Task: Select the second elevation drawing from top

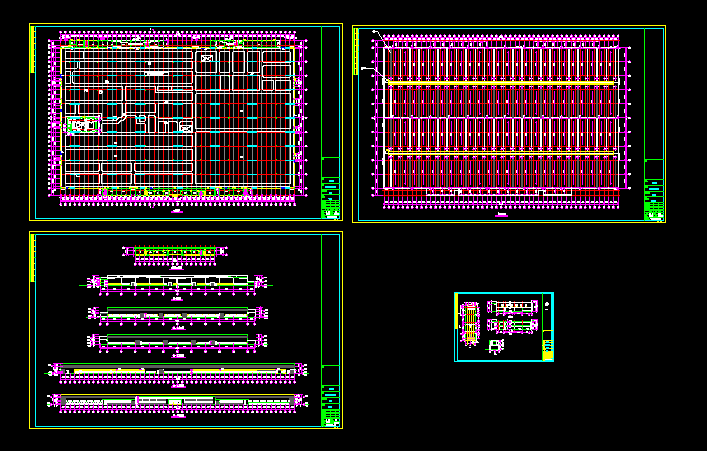Action: tap(175, 283)
